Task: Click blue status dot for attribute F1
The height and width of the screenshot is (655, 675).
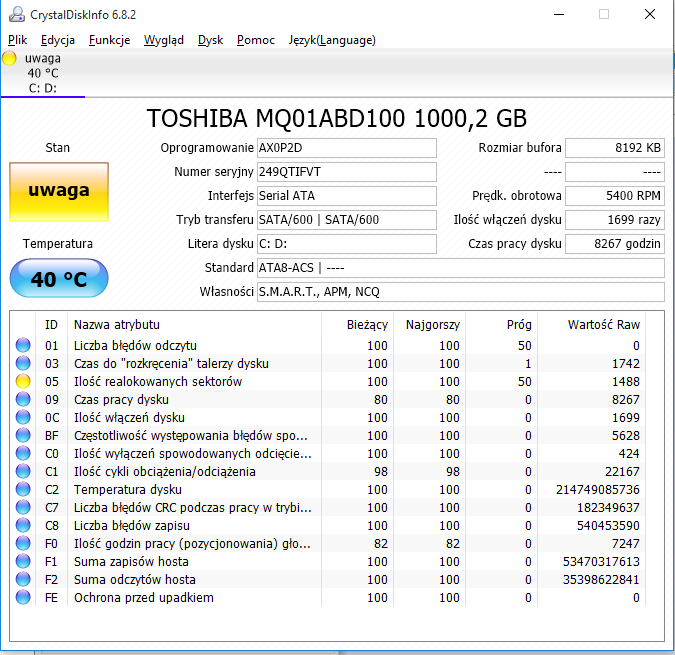Action: pyautogui.click(x=23, y=562)
